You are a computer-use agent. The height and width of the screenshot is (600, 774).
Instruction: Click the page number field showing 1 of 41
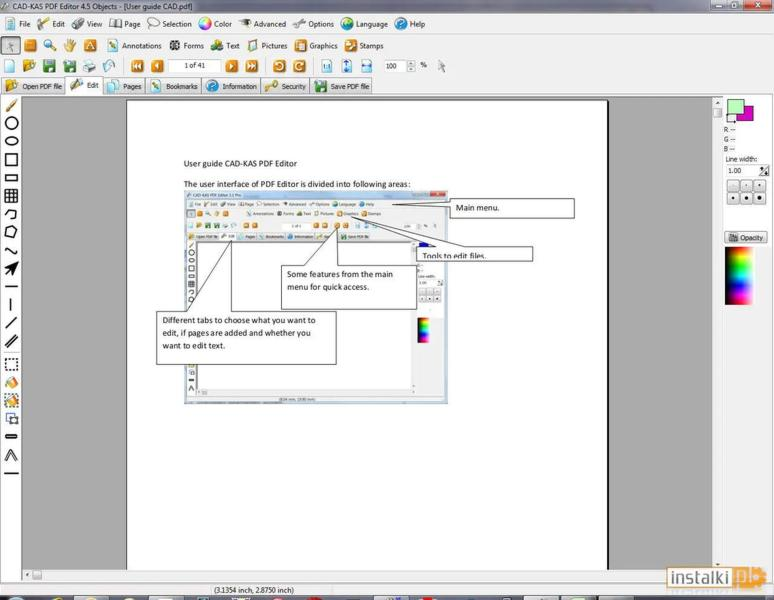194,66
